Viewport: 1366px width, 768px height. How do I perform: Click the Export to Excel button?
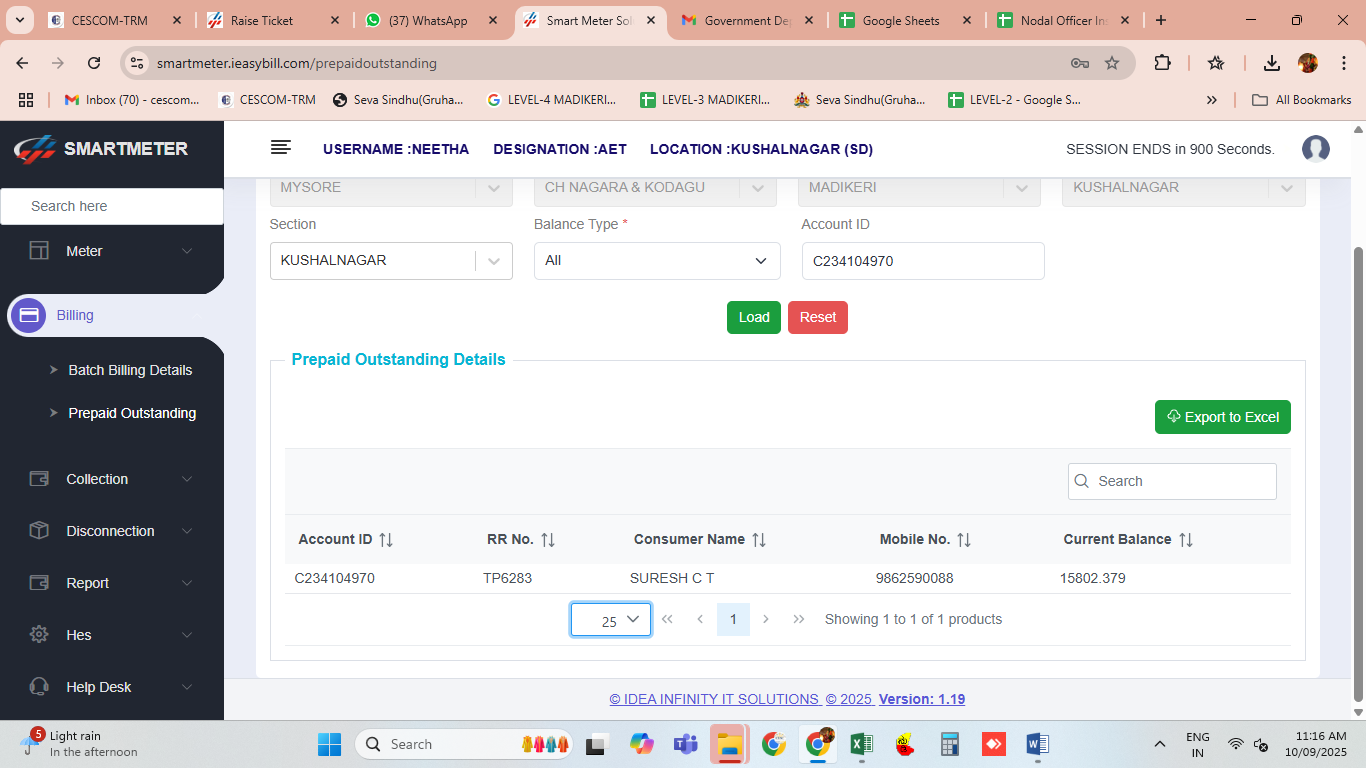pos(1223,417)
